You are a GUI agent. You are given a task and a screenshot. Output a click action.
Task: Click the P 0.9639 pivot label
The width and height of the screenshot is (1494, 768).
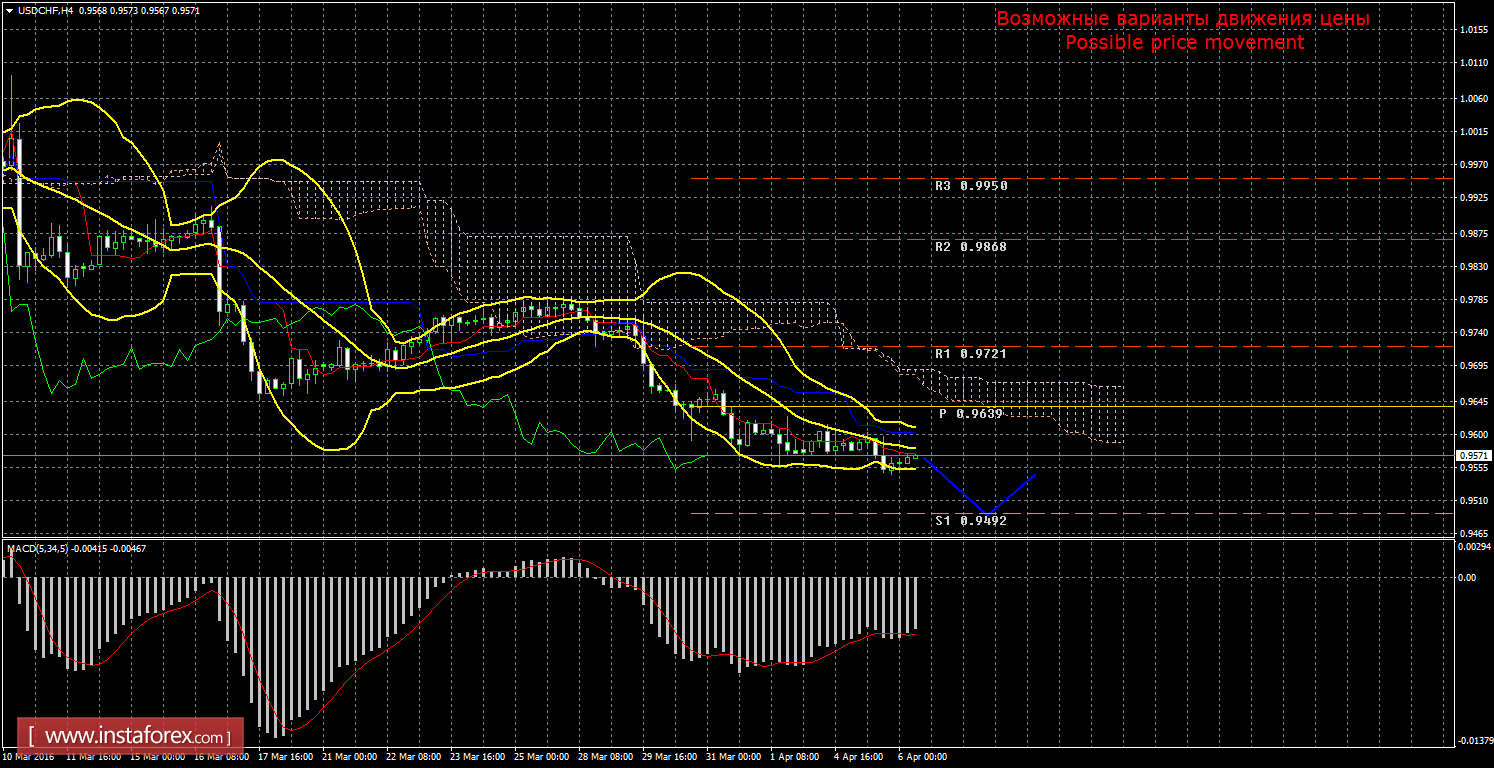[x=970, y=414]
